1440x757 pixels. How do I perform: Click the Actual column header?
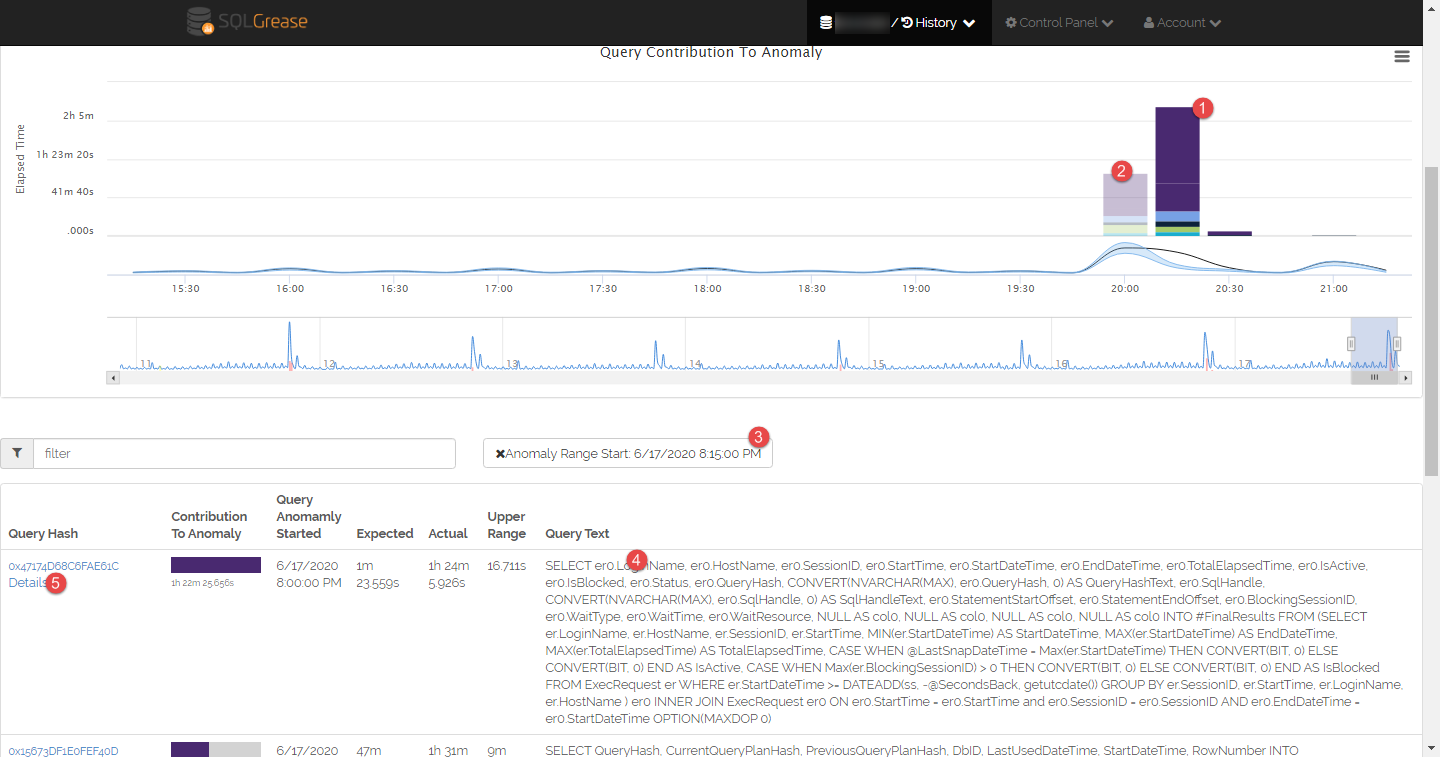(448, 534)
